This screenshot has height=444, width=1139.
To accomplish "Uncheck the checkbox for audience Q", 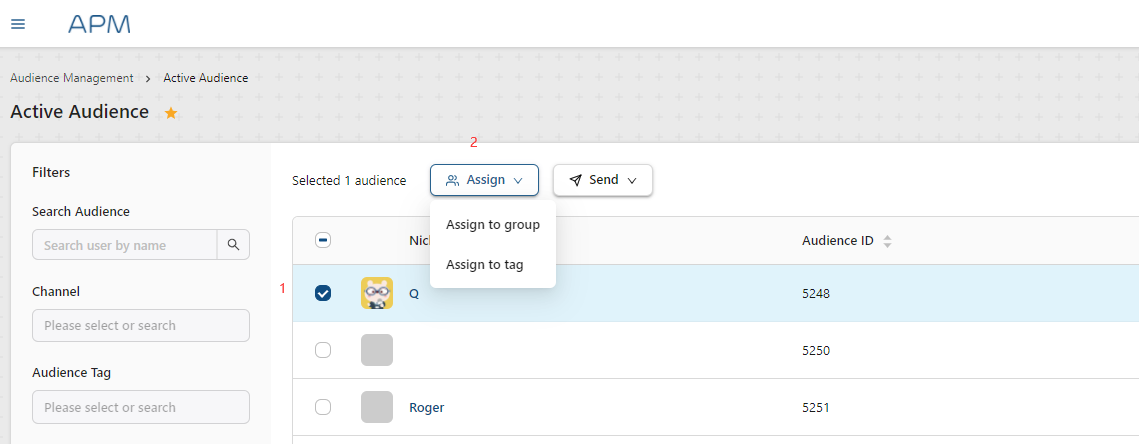I will [x=323, y=293].
